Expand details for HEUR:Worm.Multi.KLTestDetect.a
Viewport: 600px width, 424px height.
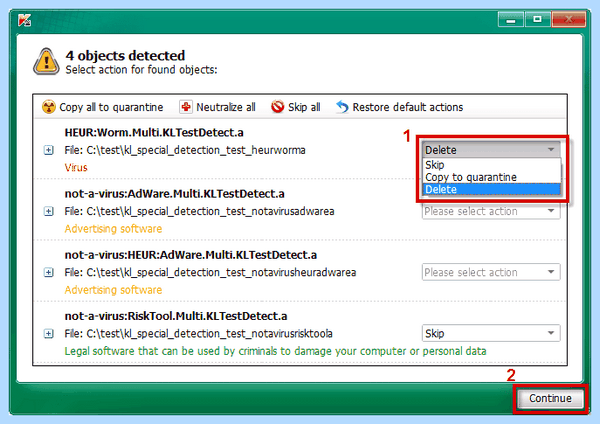coord(49,150)
